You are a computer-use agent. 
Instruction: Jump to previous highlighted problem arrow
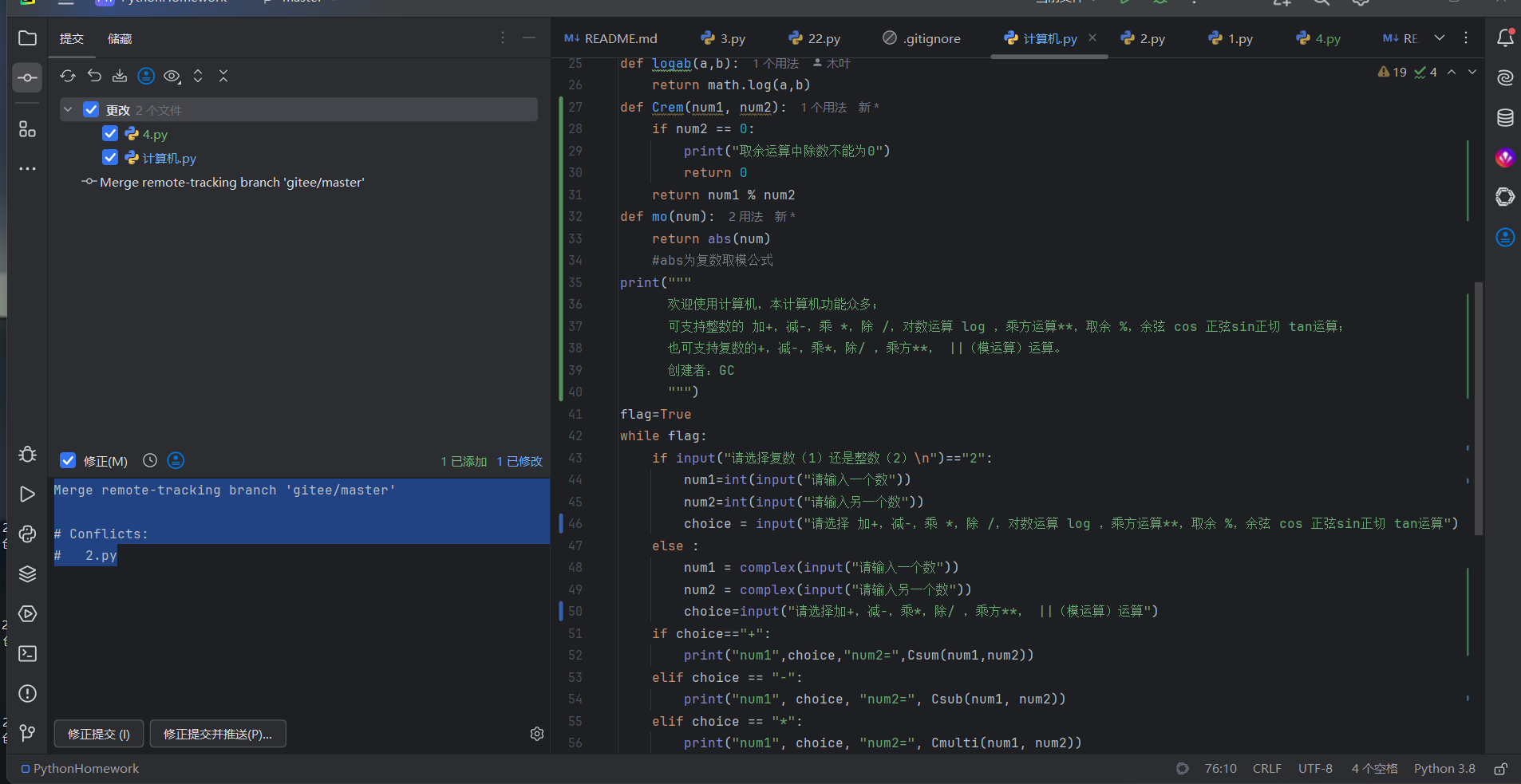pyautogui.click(x=1452, y=72)
